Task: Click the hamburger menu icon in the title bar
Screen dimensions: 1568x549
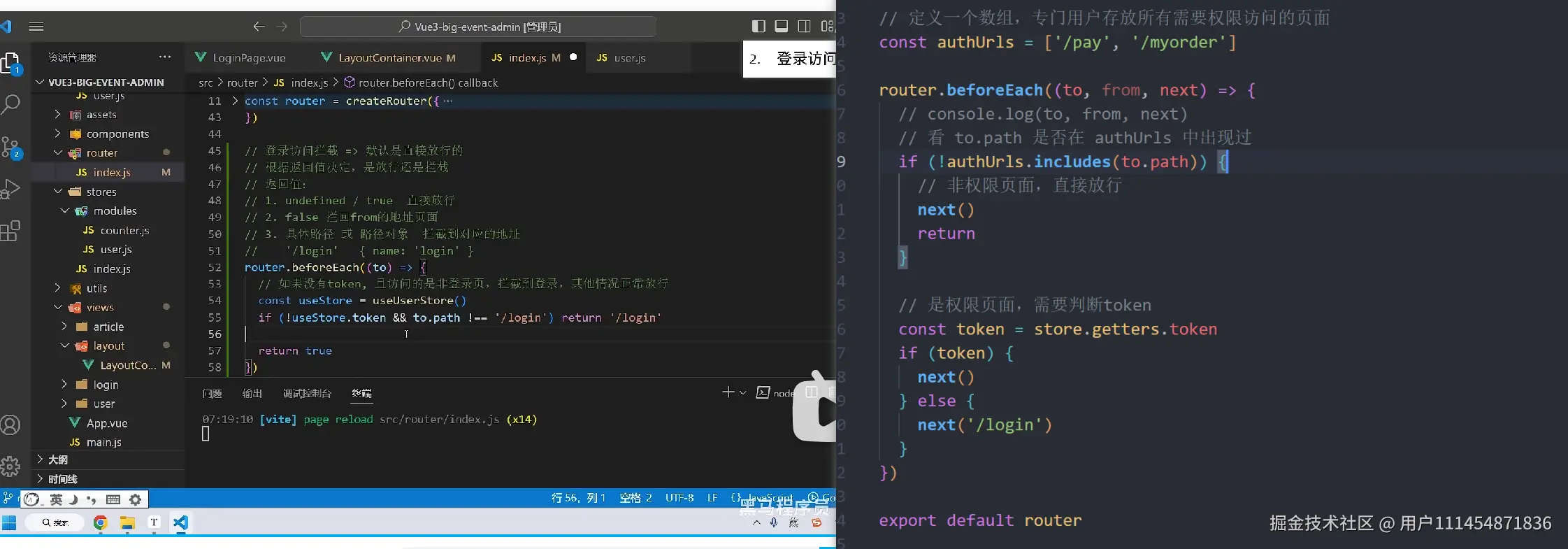Action: (36, 27)
